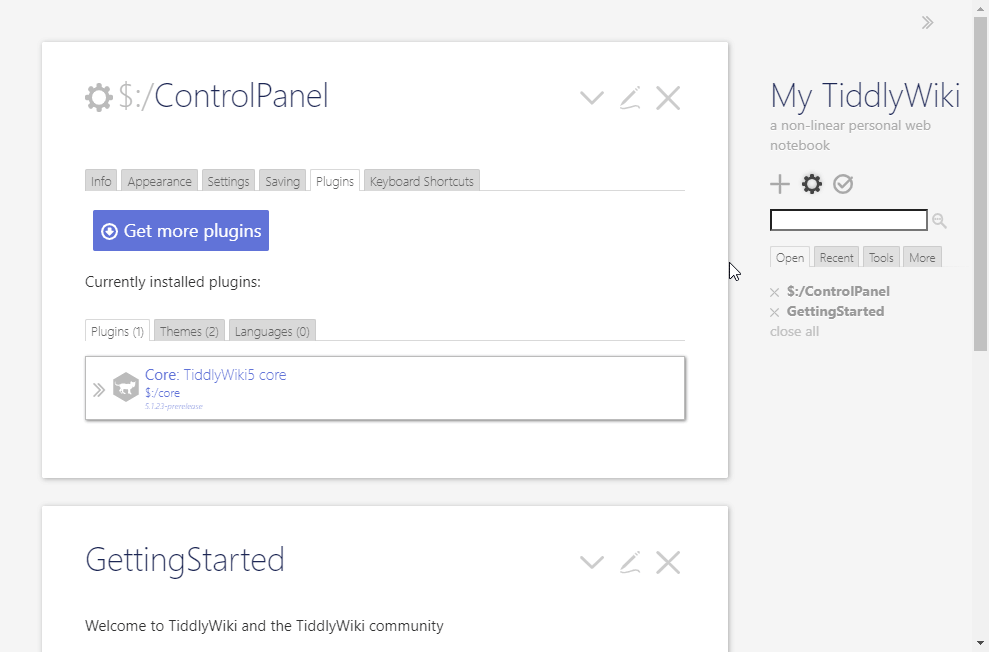Open advanced search magnifier icon
The height and width of the screenshot is (652, 989).
pos(939,221)
